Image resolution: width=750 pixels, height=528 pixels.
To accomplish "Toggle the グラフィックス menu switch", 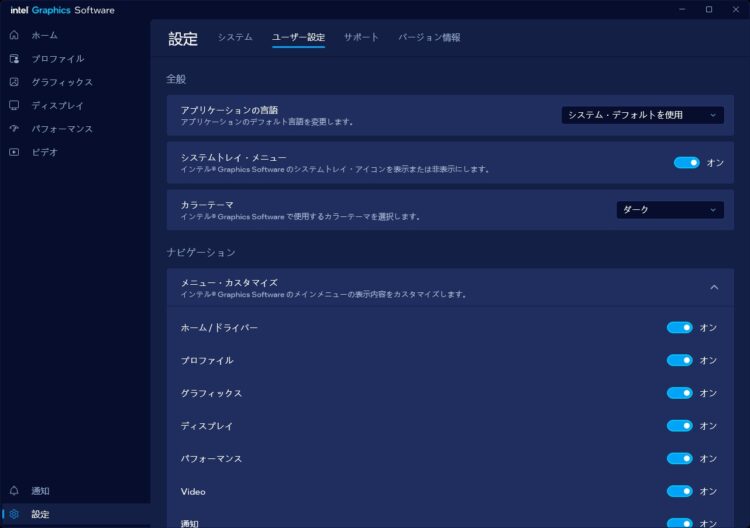I will click(680, 393).
